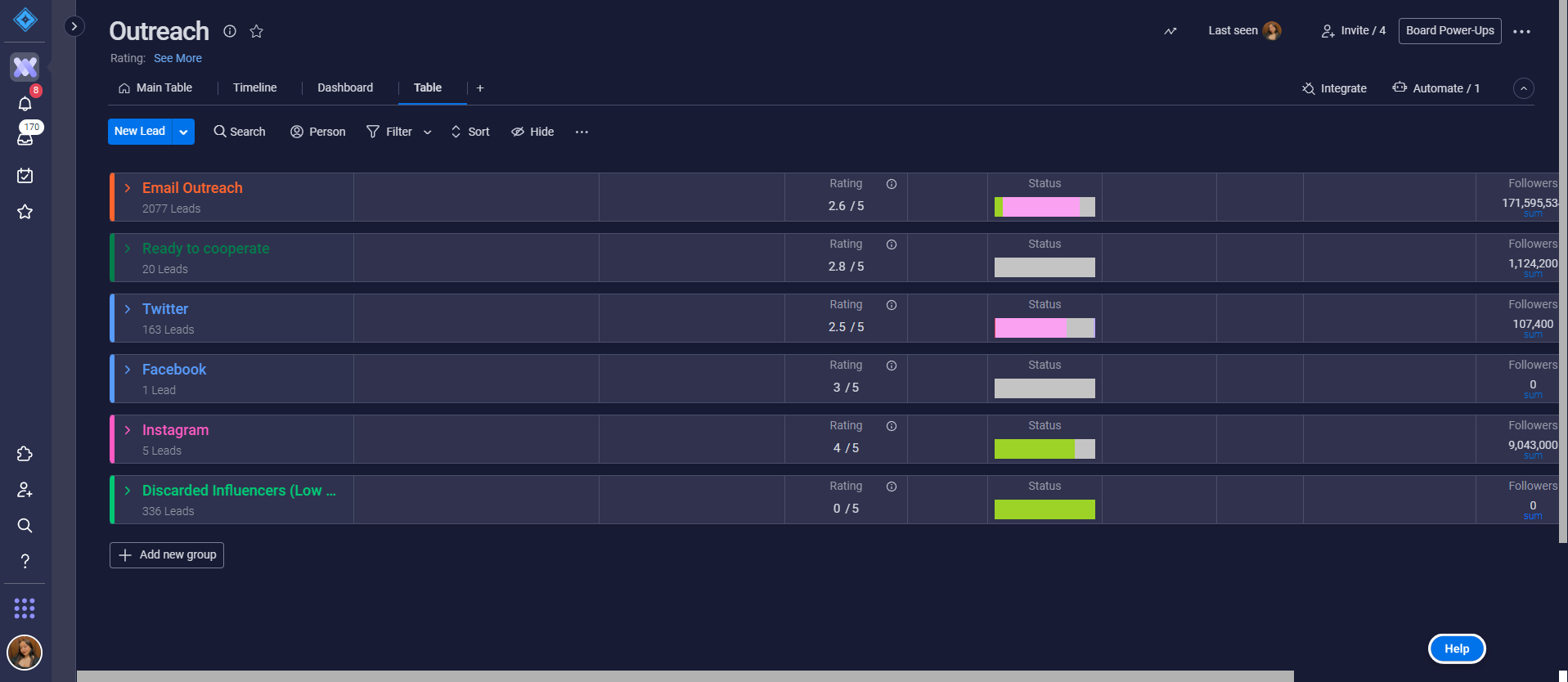This screenshot has height=682, width=1568.
Task: Click the Instagram status bar
Action: point(1045,449)
